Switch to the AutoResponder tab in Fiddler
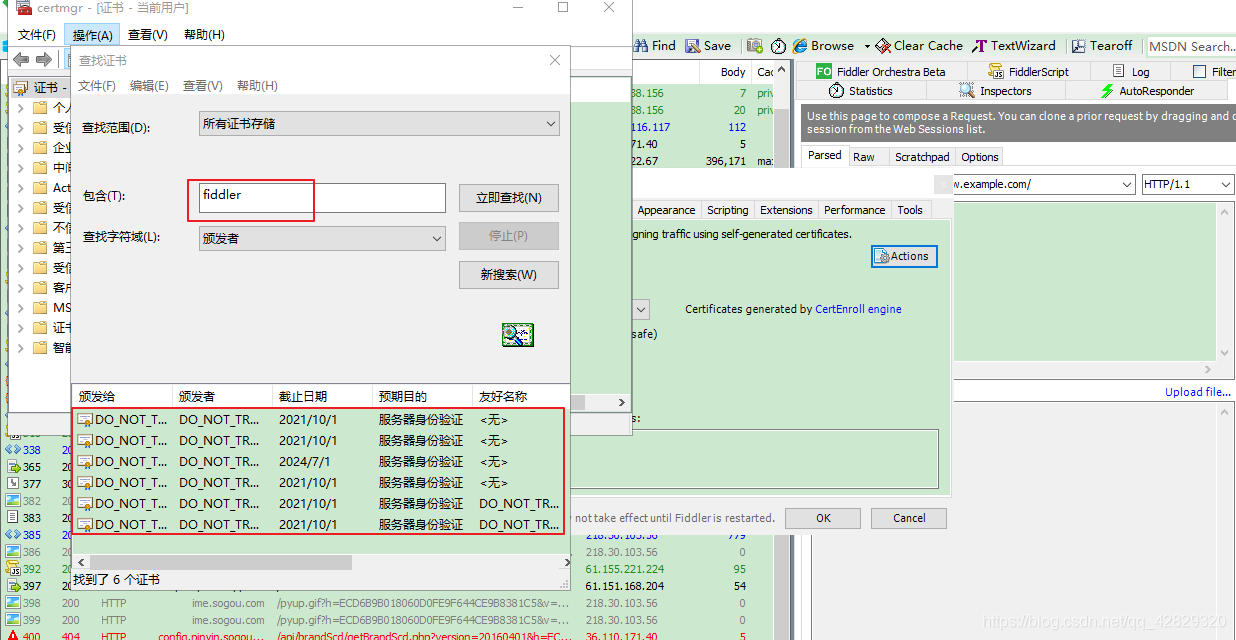 pyautogui.click(x=1147, y=91)
